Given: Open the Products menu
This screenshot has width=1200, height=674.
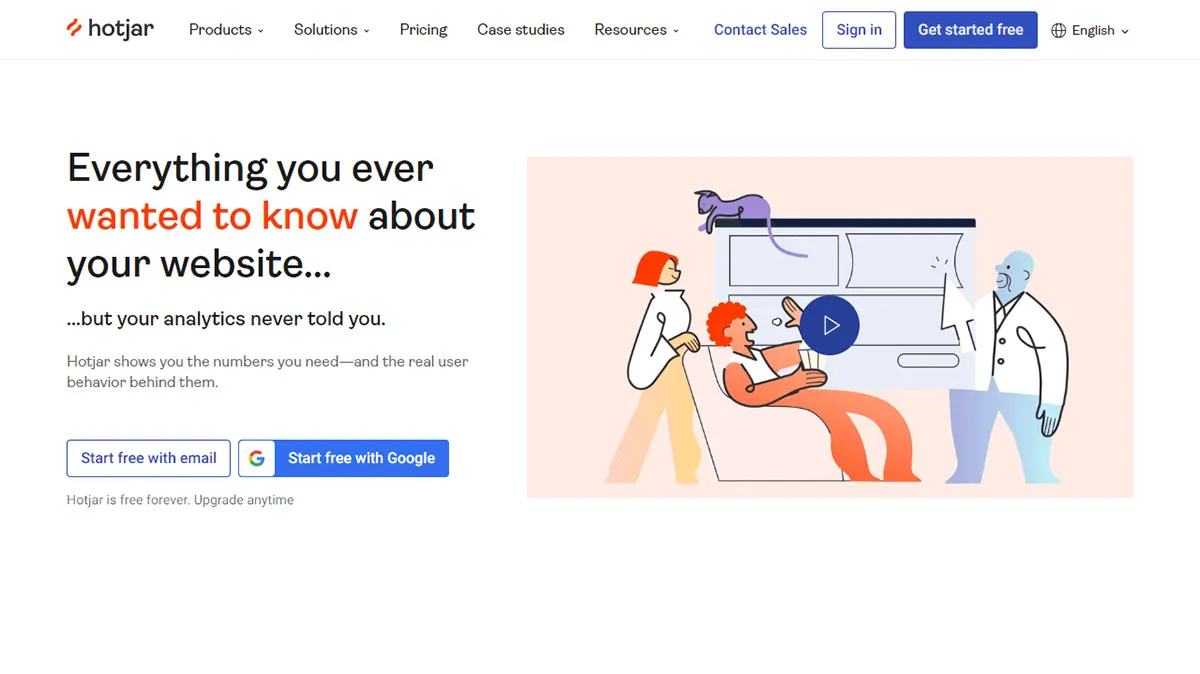Looking at the screenshot, I should pos(220,30).
